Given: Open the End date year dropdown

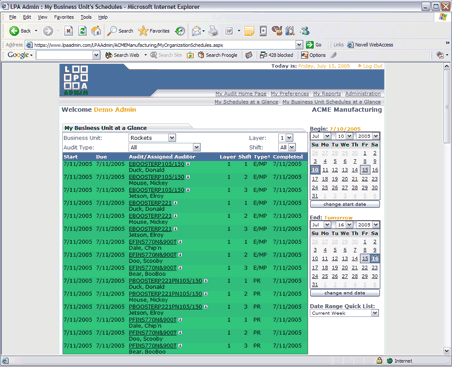Looking at the screenshot, I should tap(376, 225).
